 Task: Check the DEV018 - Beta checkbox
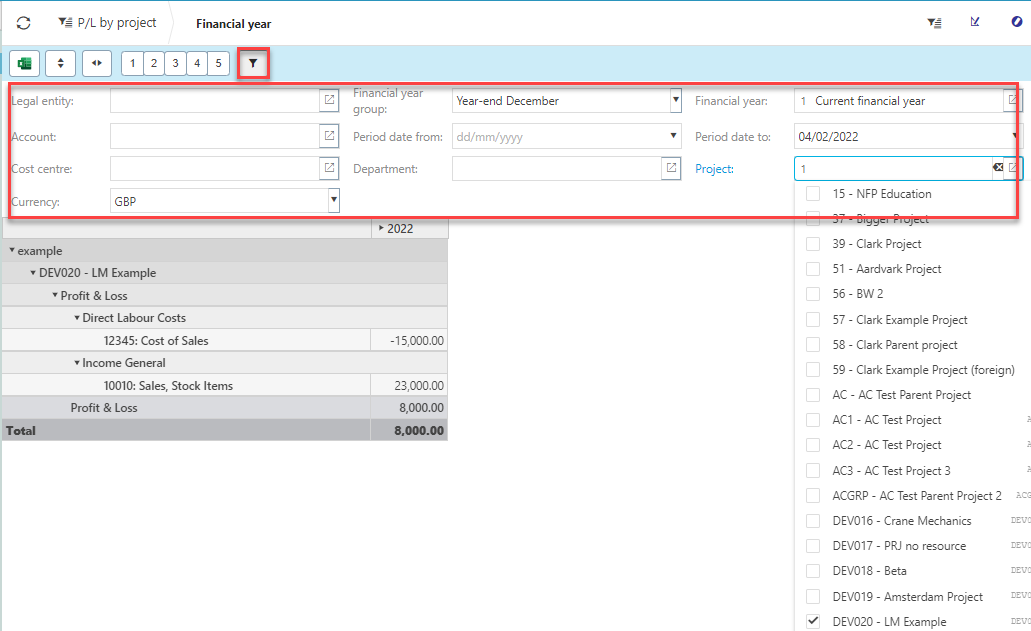pyautogui.click(x=813, y=571)
